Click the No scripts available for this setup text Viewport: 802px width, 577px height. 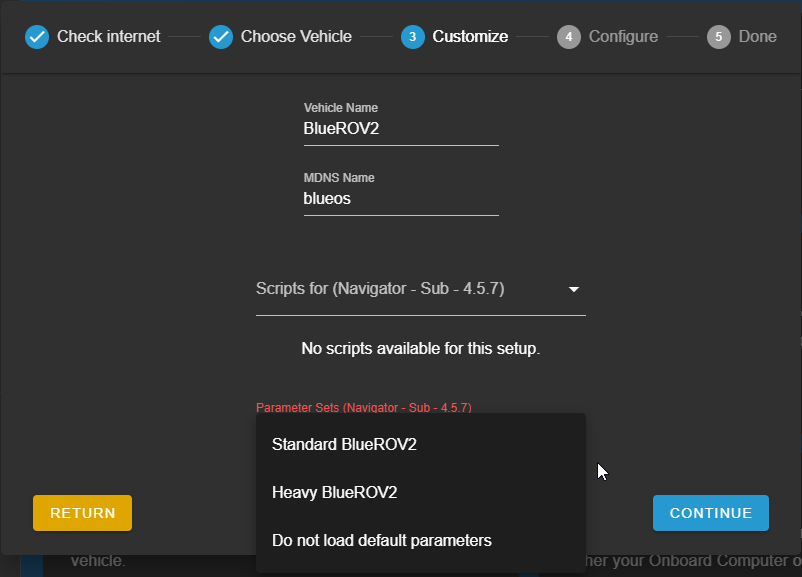[420, 348]
